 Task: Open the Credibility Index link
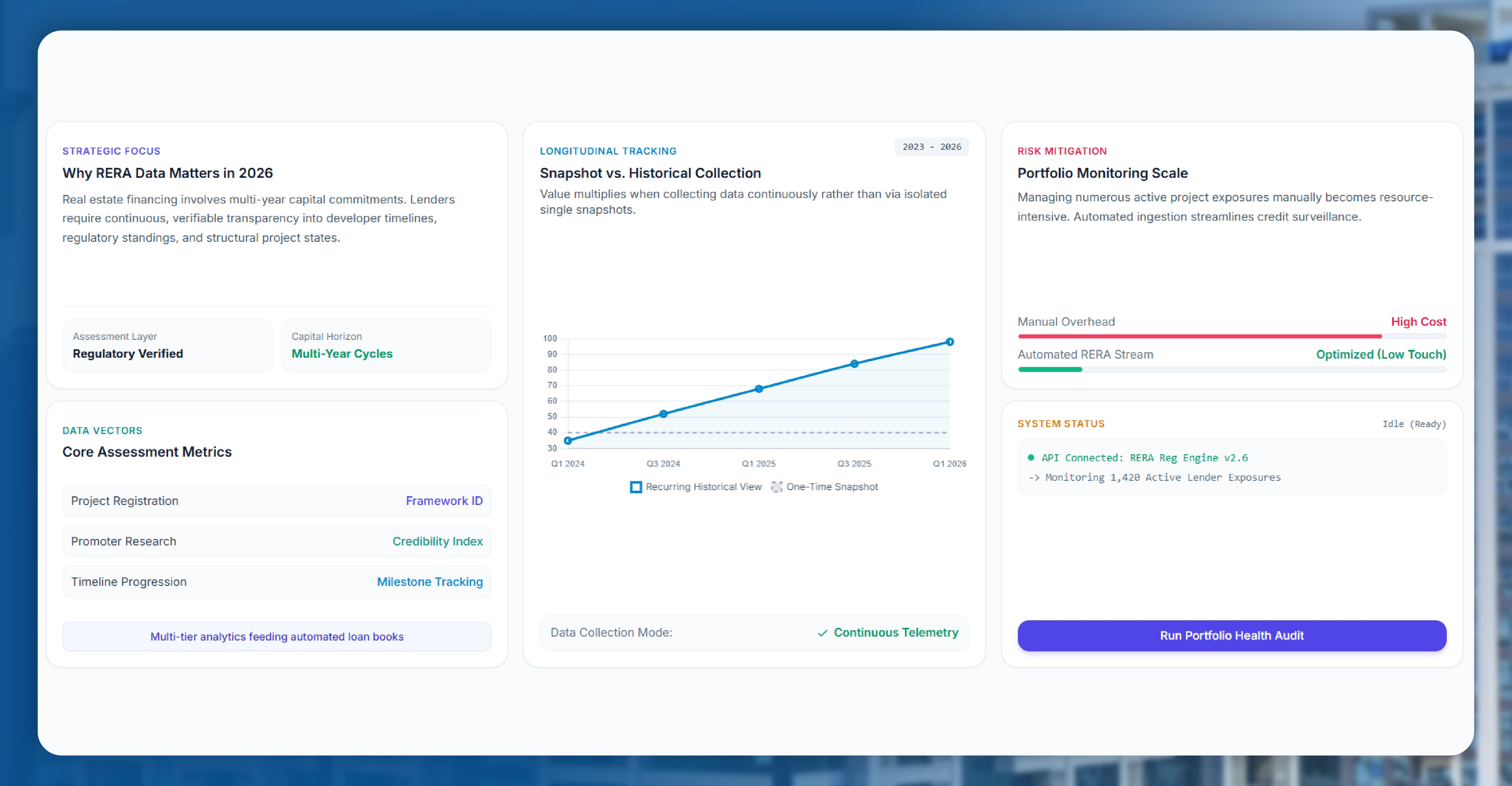click(437, 541)
